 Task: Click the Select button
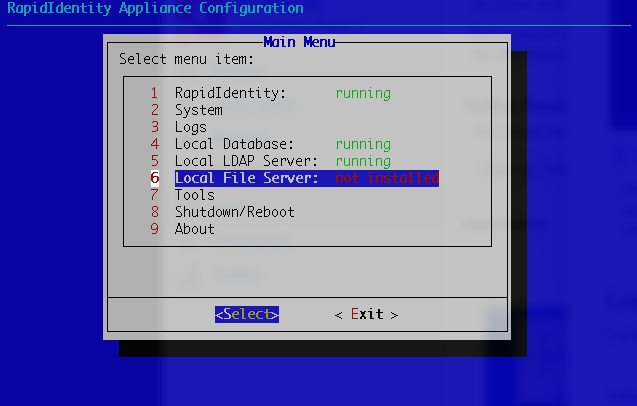[x=247, y=314]
